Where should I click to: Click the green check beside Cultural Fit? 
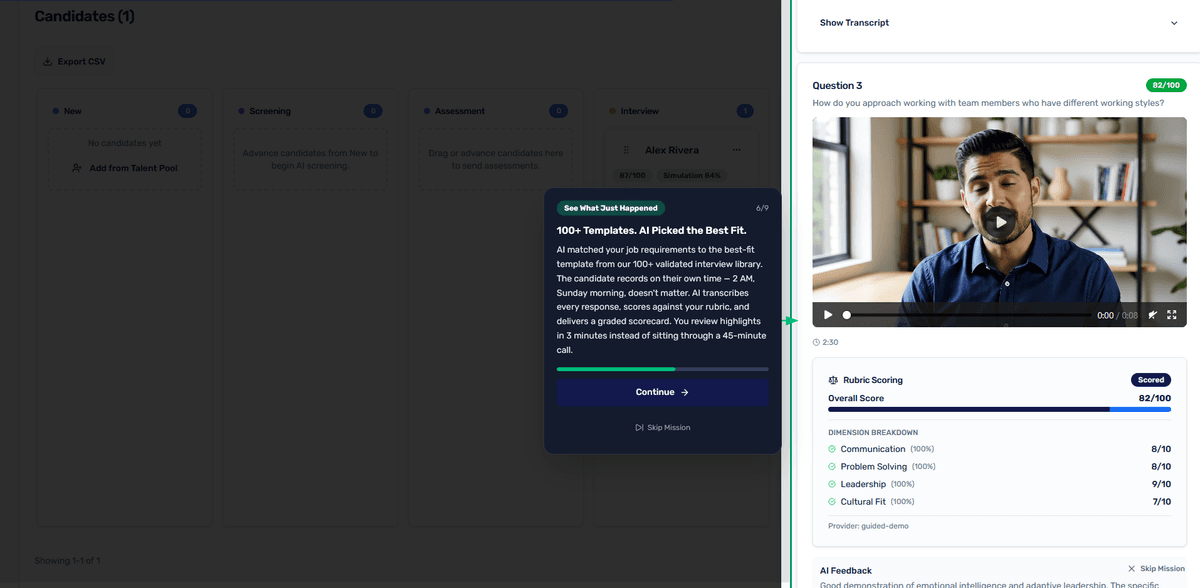(x=830, y=501)
